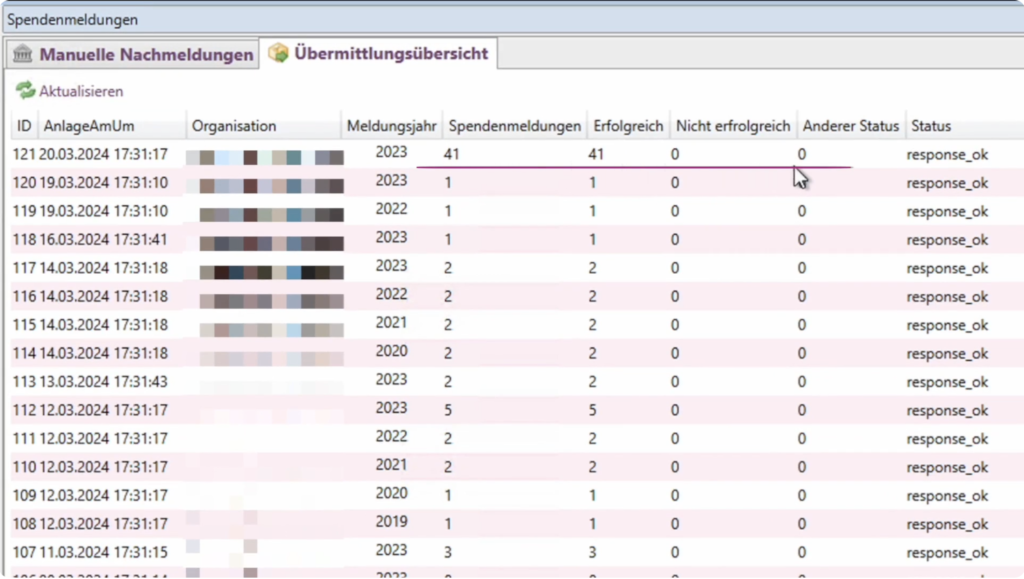Viewport: 1024px width, 579px height.
Task: Click timestamp 16.03.2024 17:31:41
Action: click(103, 240)
